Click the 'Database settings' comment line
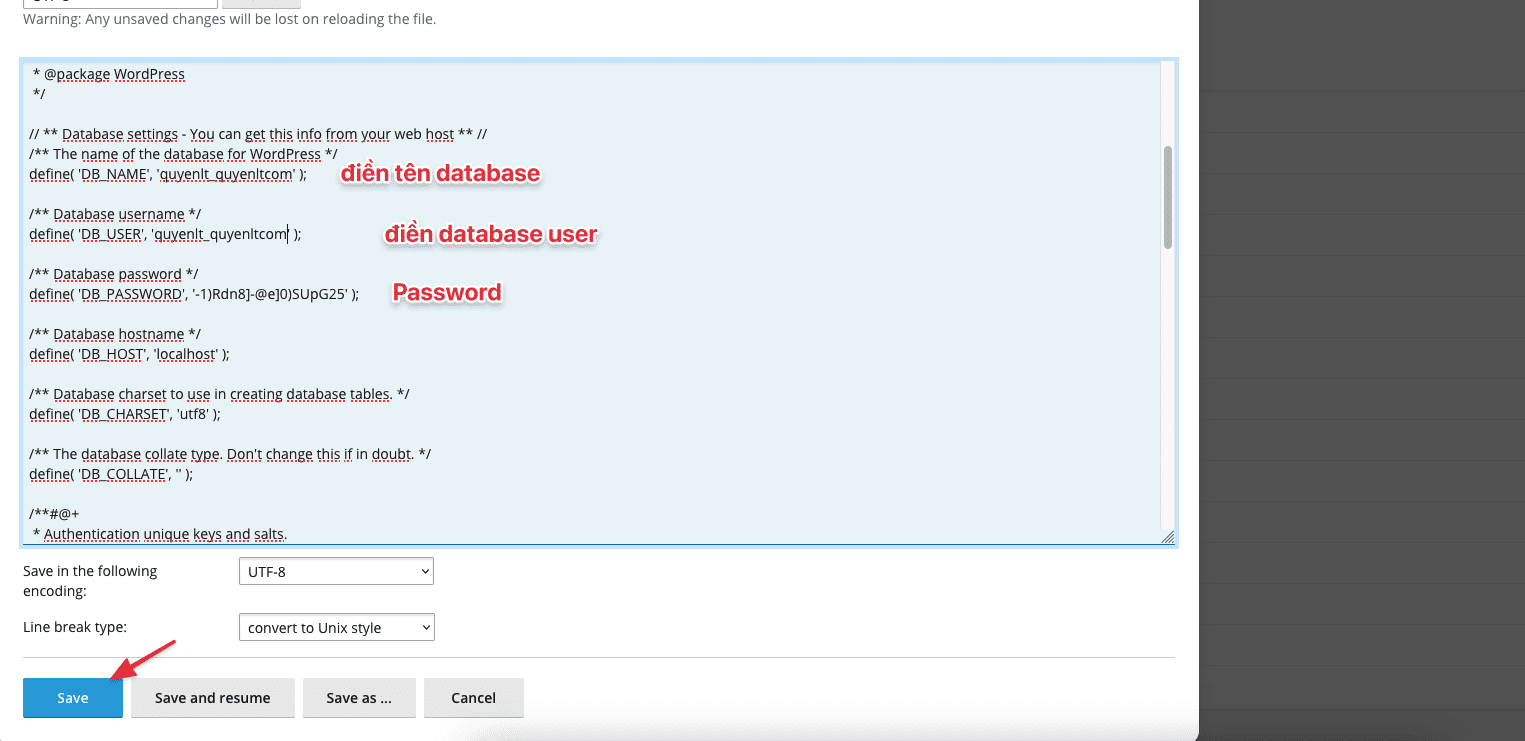Screen dimensions: 1525x741 (x=258, y=134)
